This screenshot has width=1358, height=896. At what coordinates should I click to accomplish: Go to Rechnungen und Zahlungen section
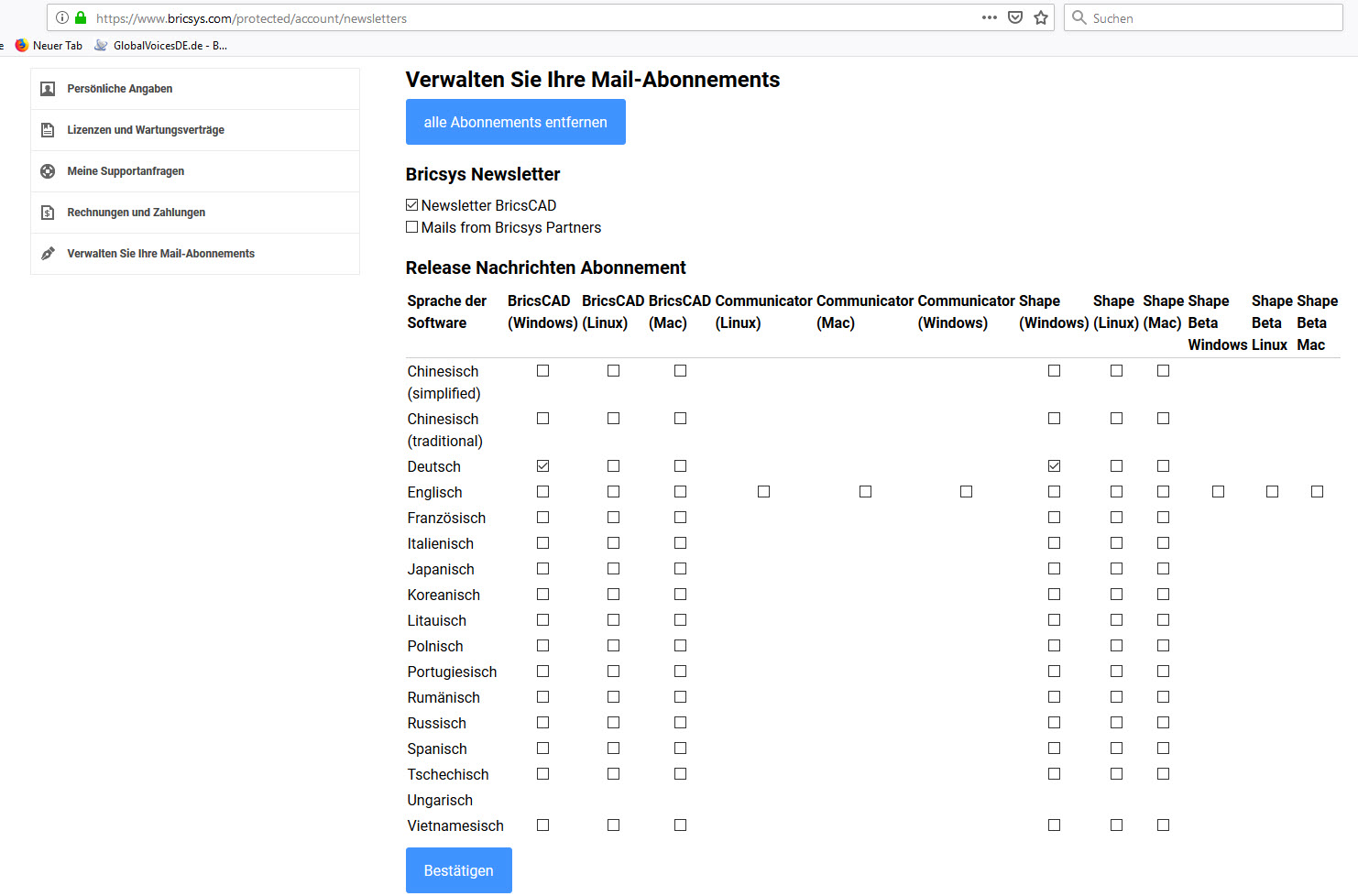(136, 213)
